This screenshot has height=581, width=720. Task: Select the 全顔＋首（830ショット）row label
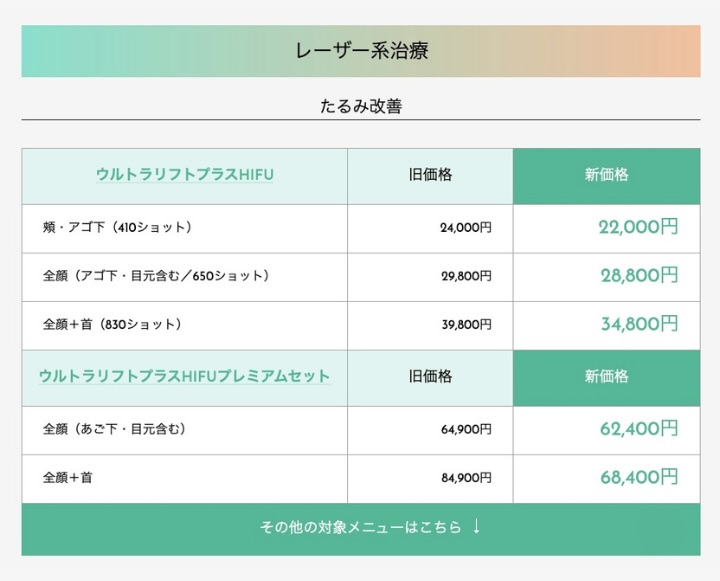pyautogui.click(x=112, y=324)
